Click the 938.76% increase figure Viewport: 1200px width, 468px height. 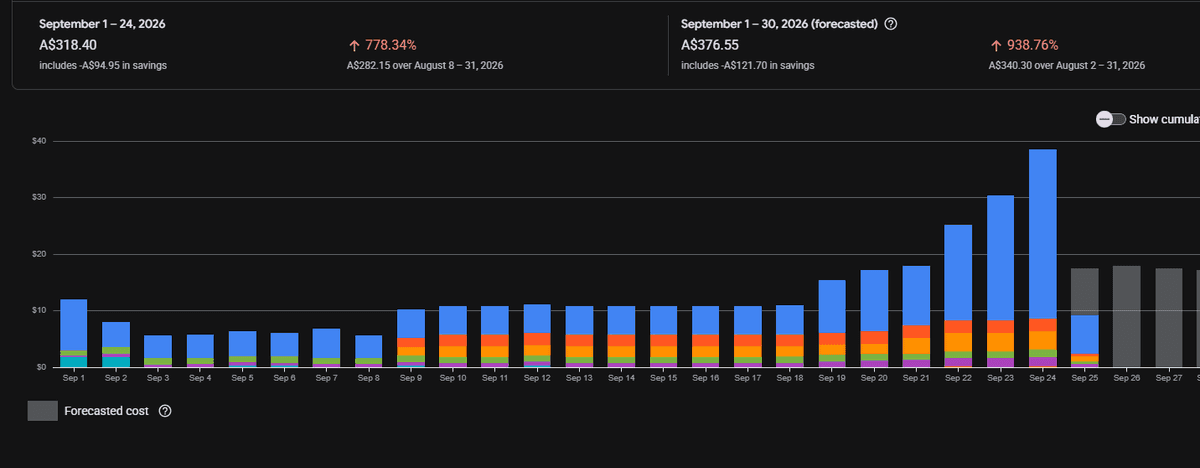coord(1031,45)
